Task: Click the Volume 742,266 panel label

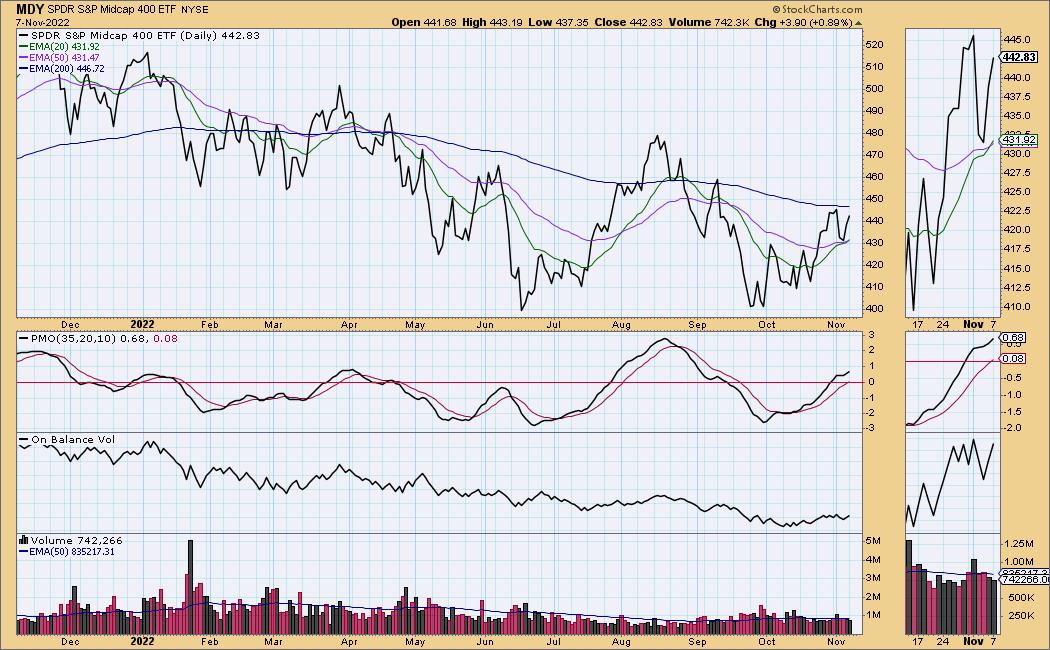Action: (76, 540)
